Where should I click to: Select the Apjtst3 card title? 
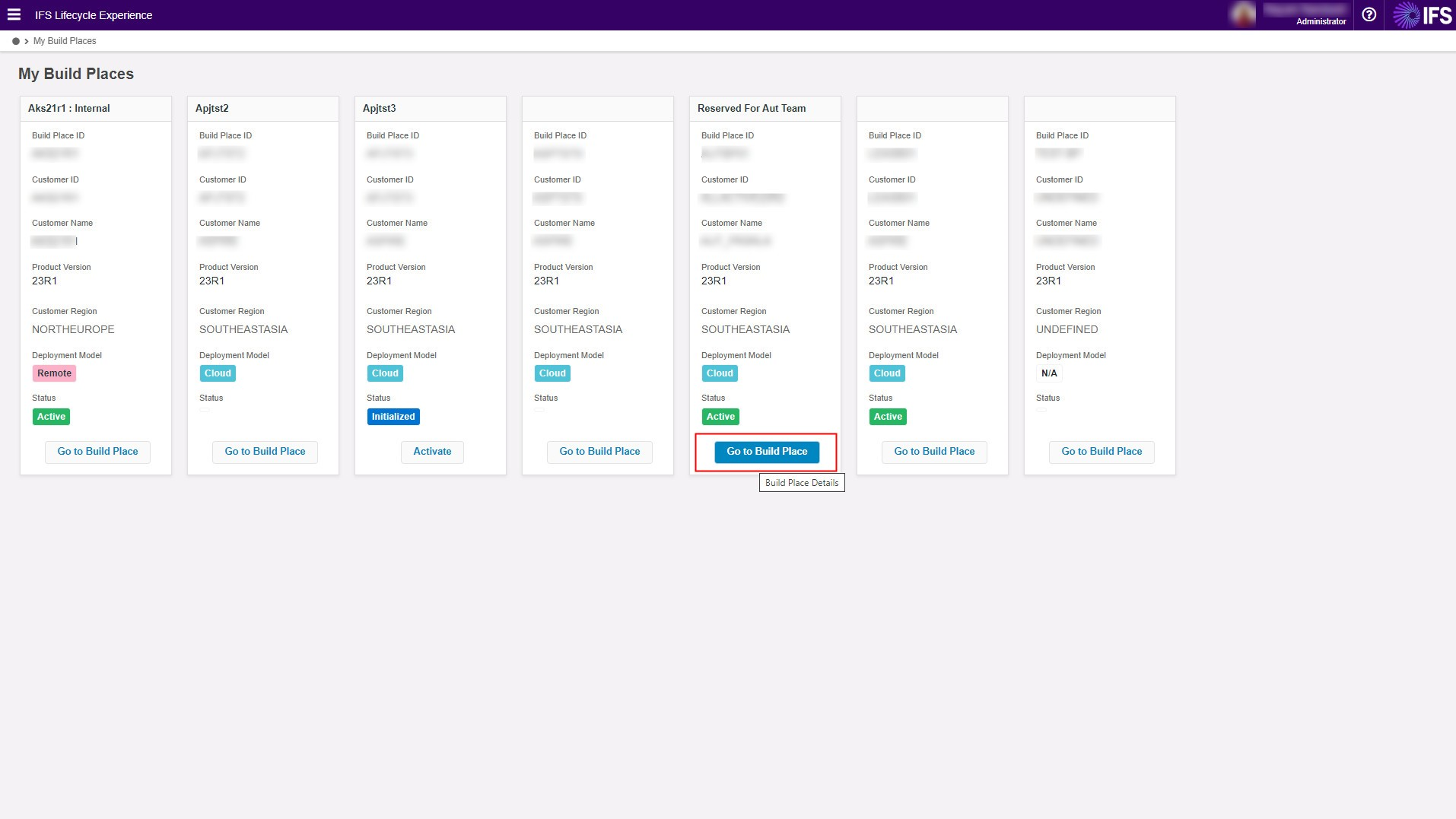[380, 108]
